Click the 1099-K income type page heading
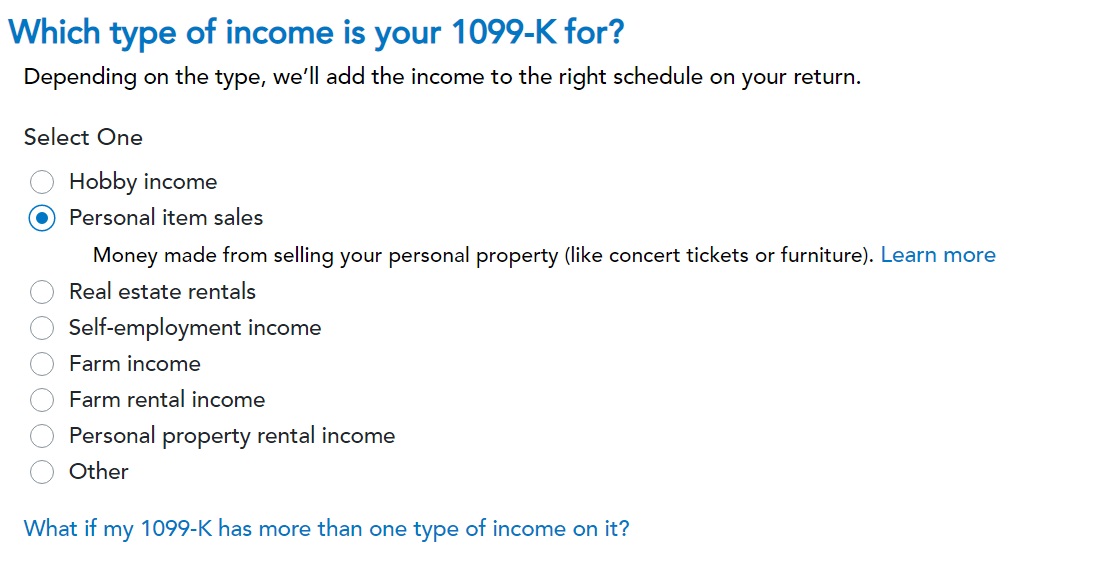1106x585 pixels. pyautogui.click(x=316, y=32)
